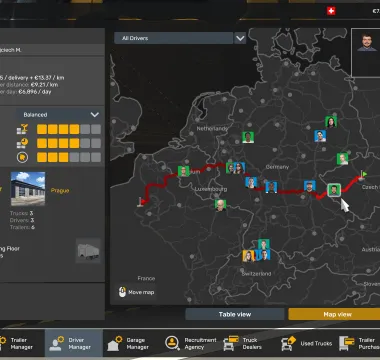Select the Driver Manager tab
Screen dimensions: 380x360
(x=74, y=343)
